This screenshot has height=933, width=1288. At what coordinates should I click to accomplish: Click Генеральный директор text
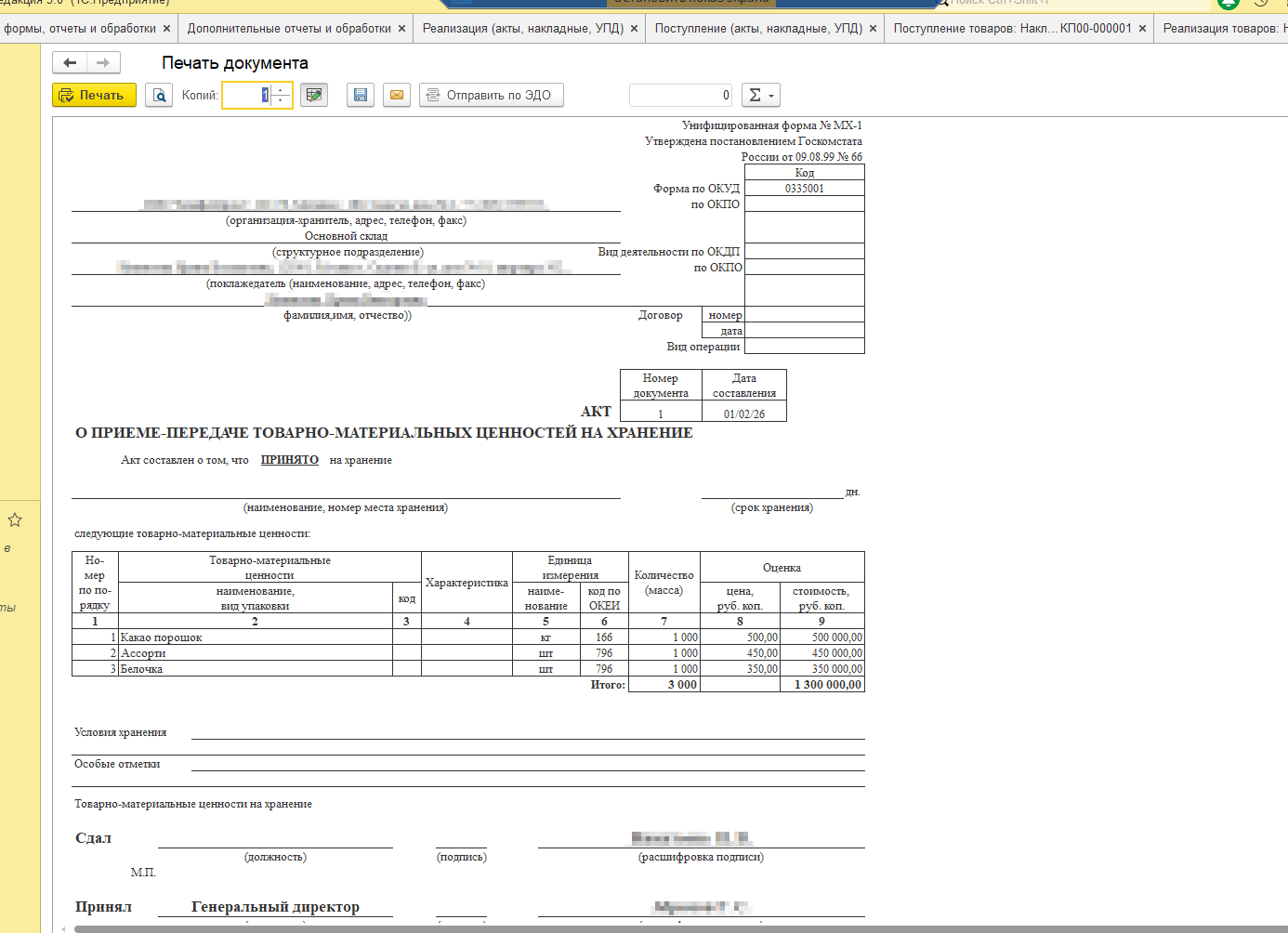tap(275, 907)
